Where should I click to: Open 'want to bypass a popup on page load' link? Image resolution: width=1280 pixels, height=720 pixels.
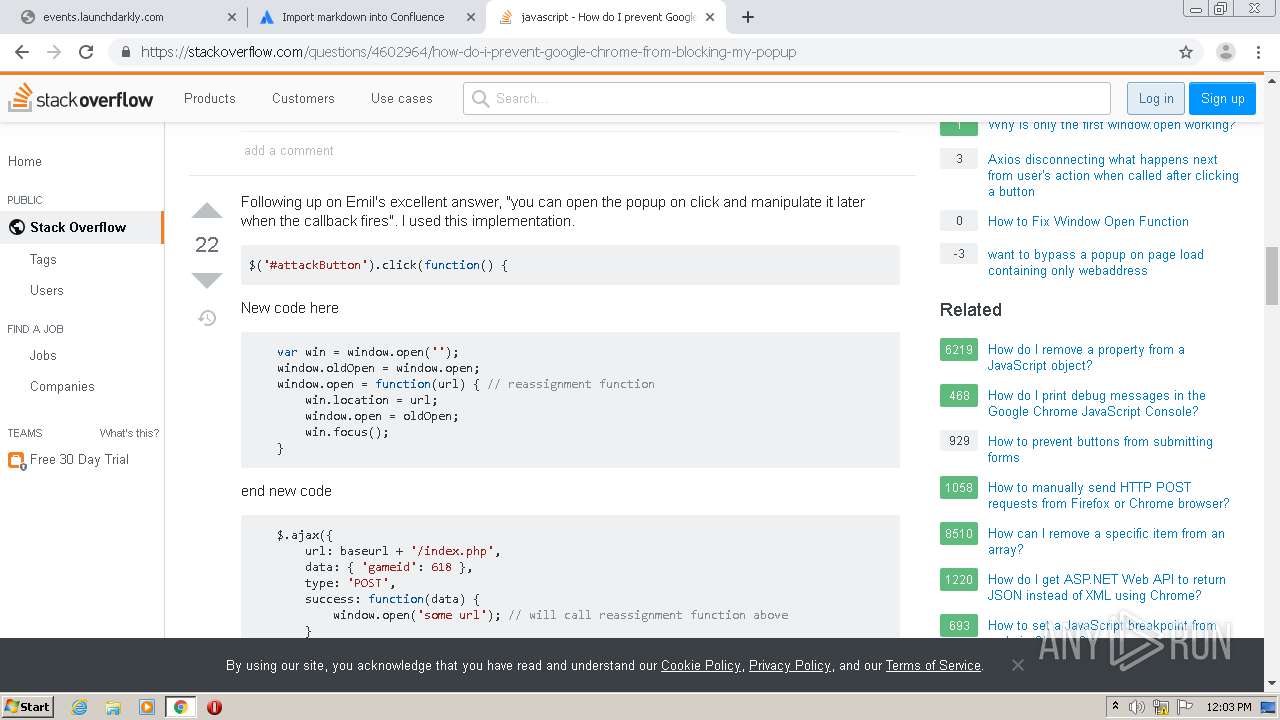click(1096, 262)
